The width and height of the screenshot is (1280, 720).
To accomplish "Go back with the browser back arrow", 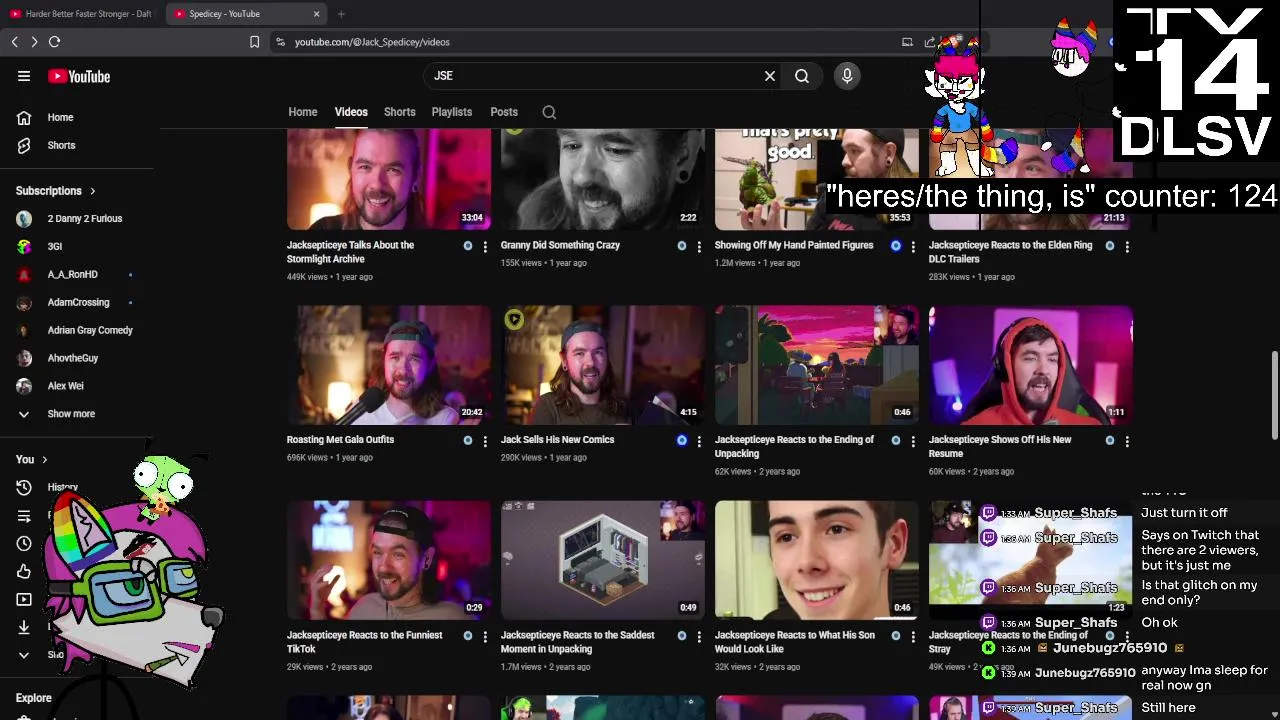I will coord(15,42).
